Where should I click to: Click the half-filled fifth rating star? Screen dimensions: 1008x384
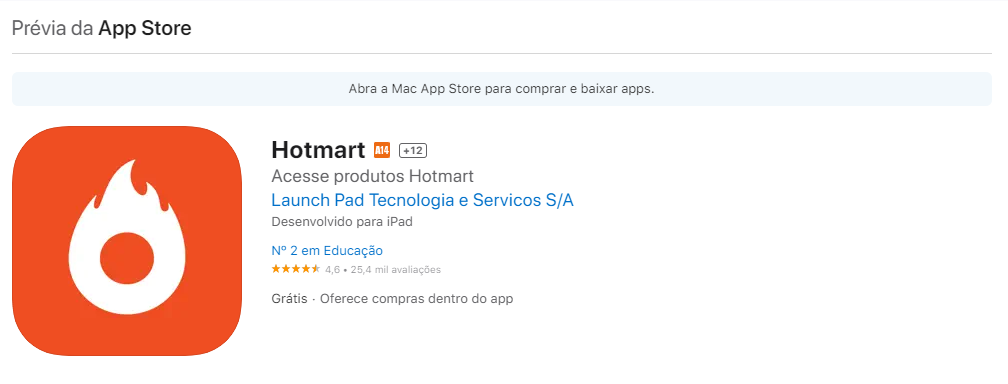[x=316, y=269]
